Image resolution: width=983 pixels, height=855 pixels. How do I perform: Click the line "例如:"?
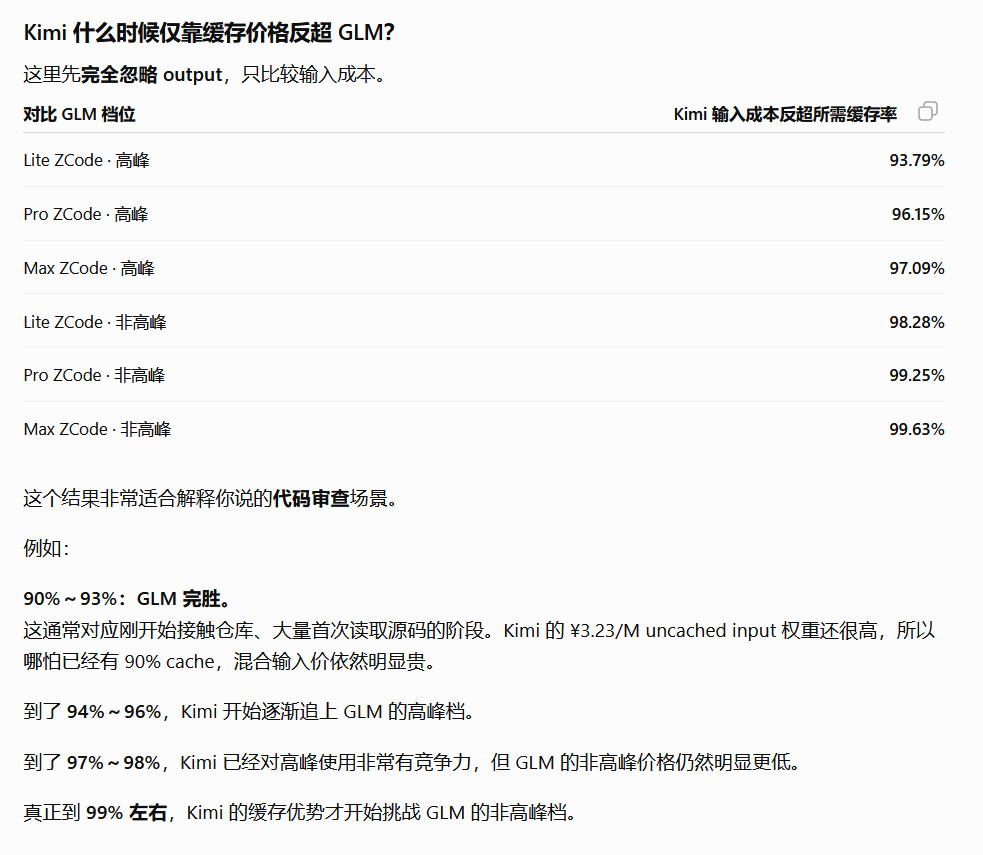click(x=46, y=548)
